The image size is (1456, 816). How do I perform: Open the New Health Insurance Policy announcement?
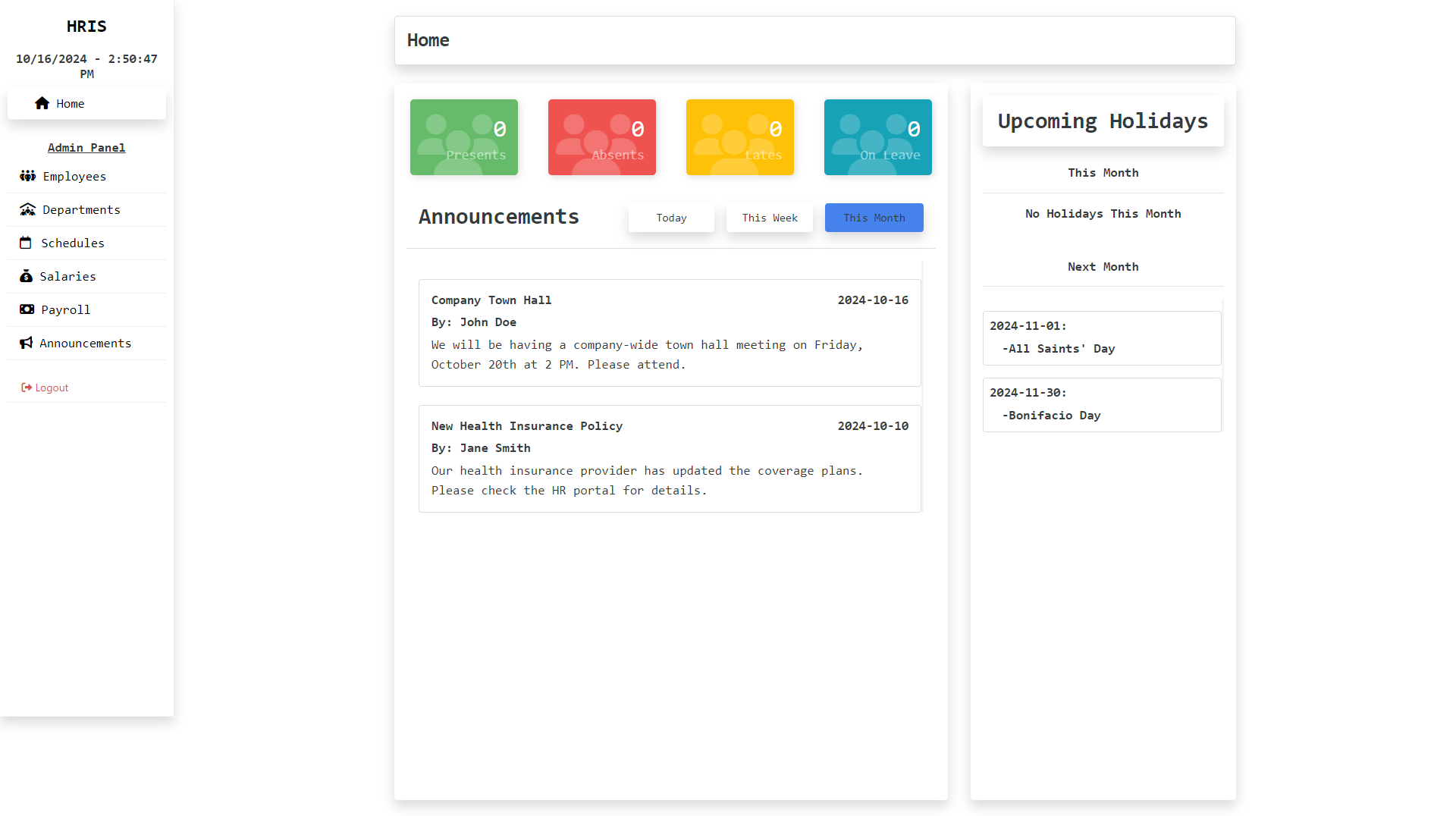(x=670, y=458)
